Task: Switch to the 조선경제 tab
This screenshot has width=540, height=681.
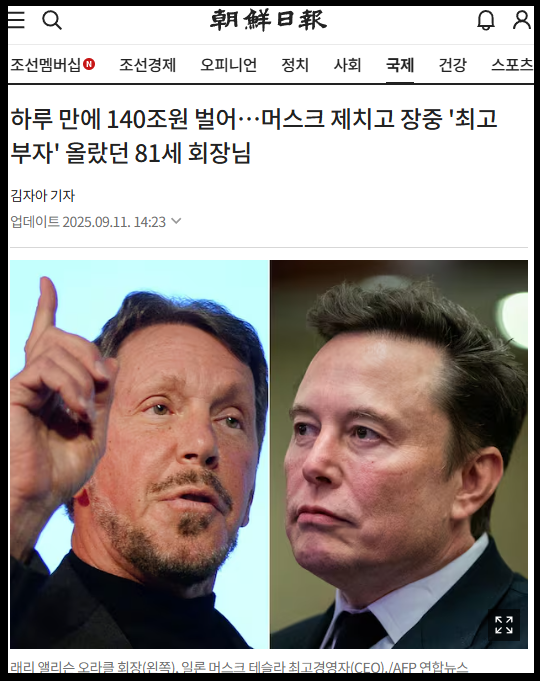Action: click(148, 65)
